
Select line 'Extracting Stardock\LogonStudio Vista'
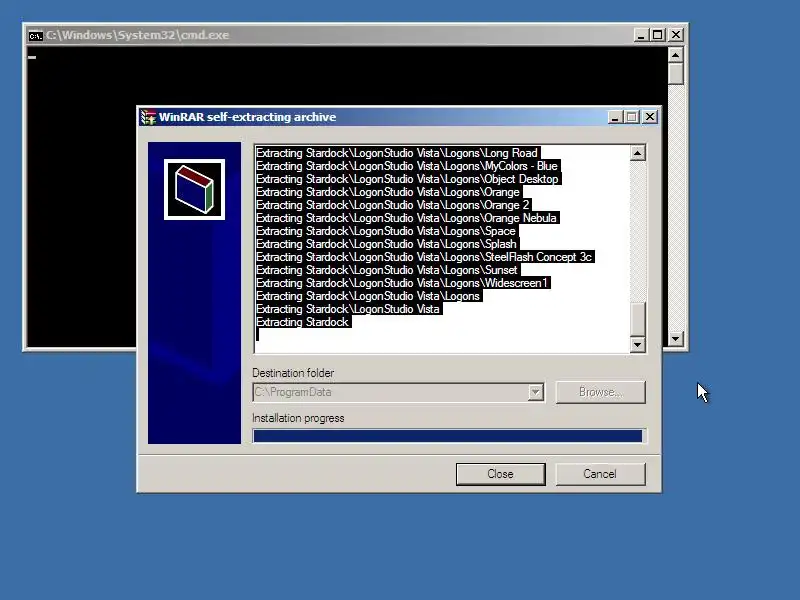tap(348, 309)
